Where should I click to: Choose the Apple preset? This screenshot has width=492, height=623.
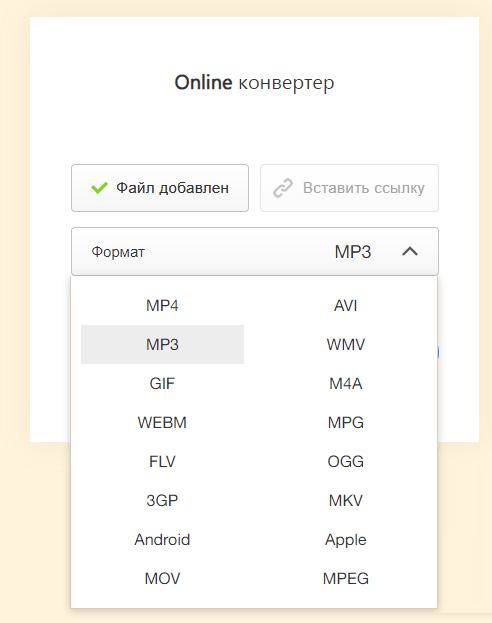coord(346,539)
